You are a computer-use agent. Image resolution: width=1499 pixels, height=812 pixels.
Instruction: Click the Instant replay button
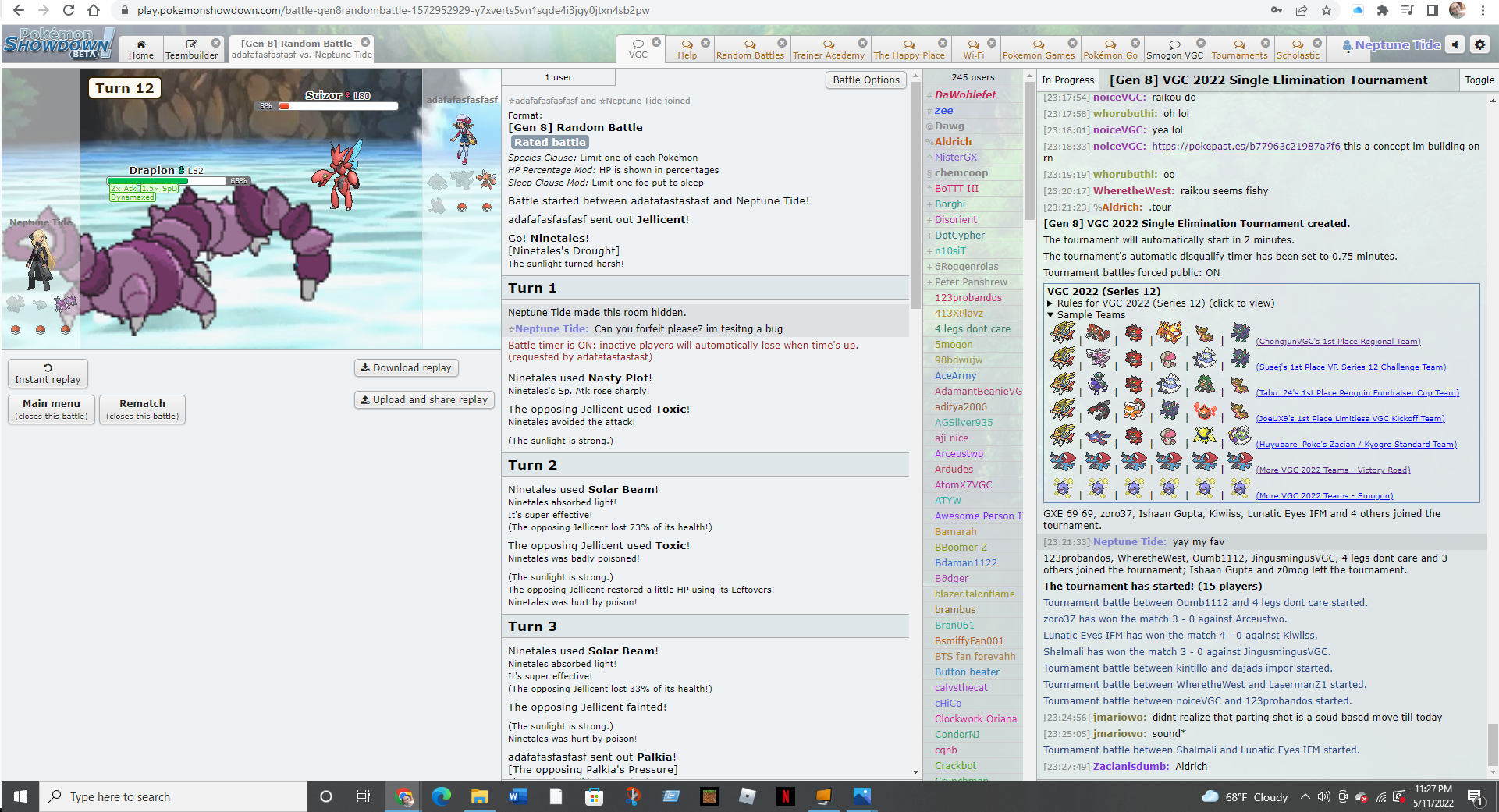click(x=48, y=374)
